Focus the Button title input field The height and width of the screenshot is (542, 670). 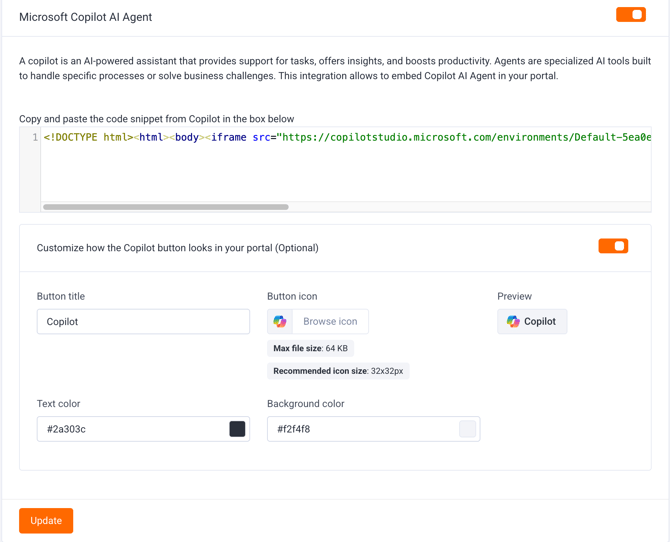[143, 322]
